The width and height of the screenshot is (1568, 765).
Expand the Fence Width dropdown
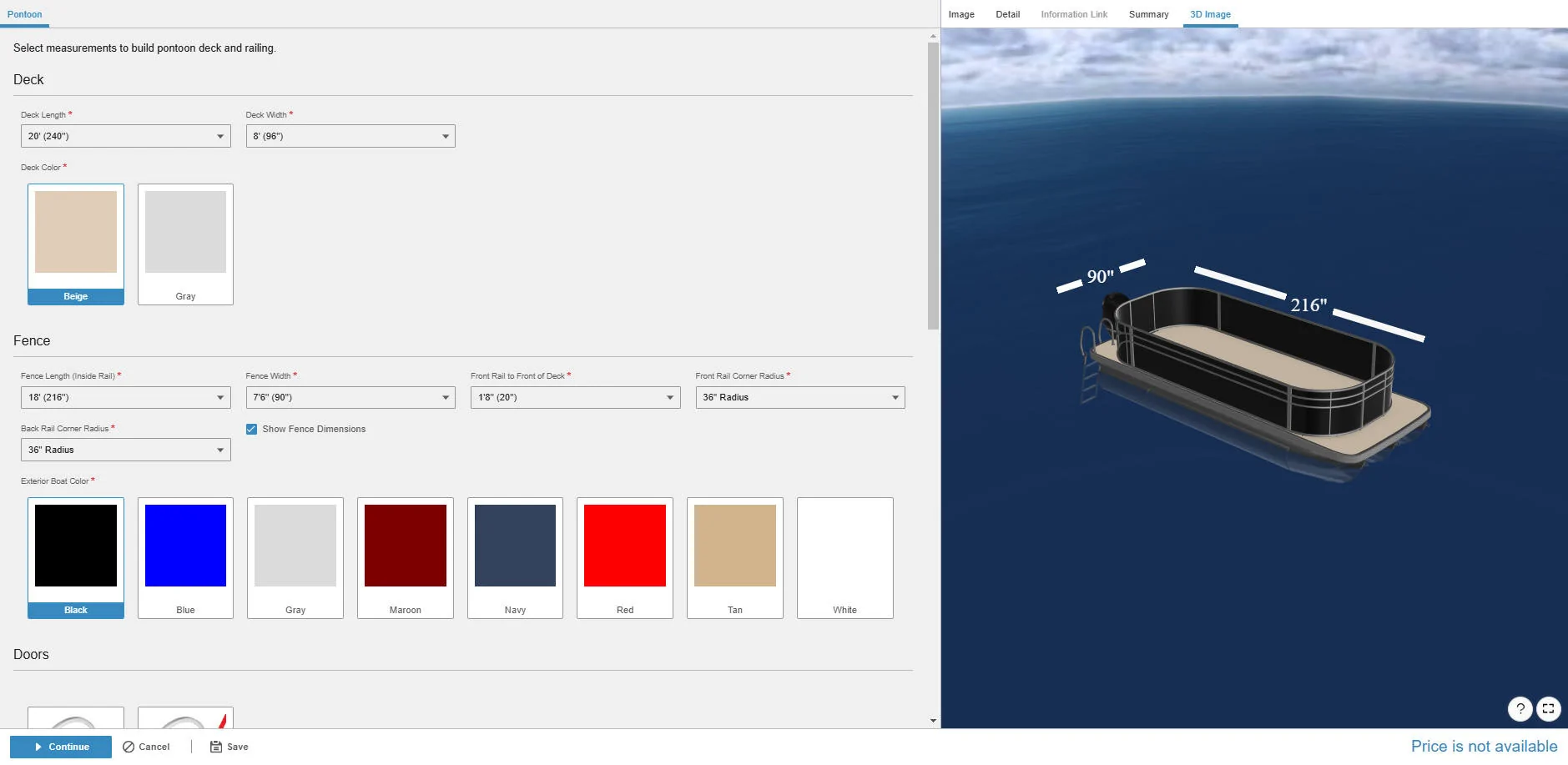(350, 397)
